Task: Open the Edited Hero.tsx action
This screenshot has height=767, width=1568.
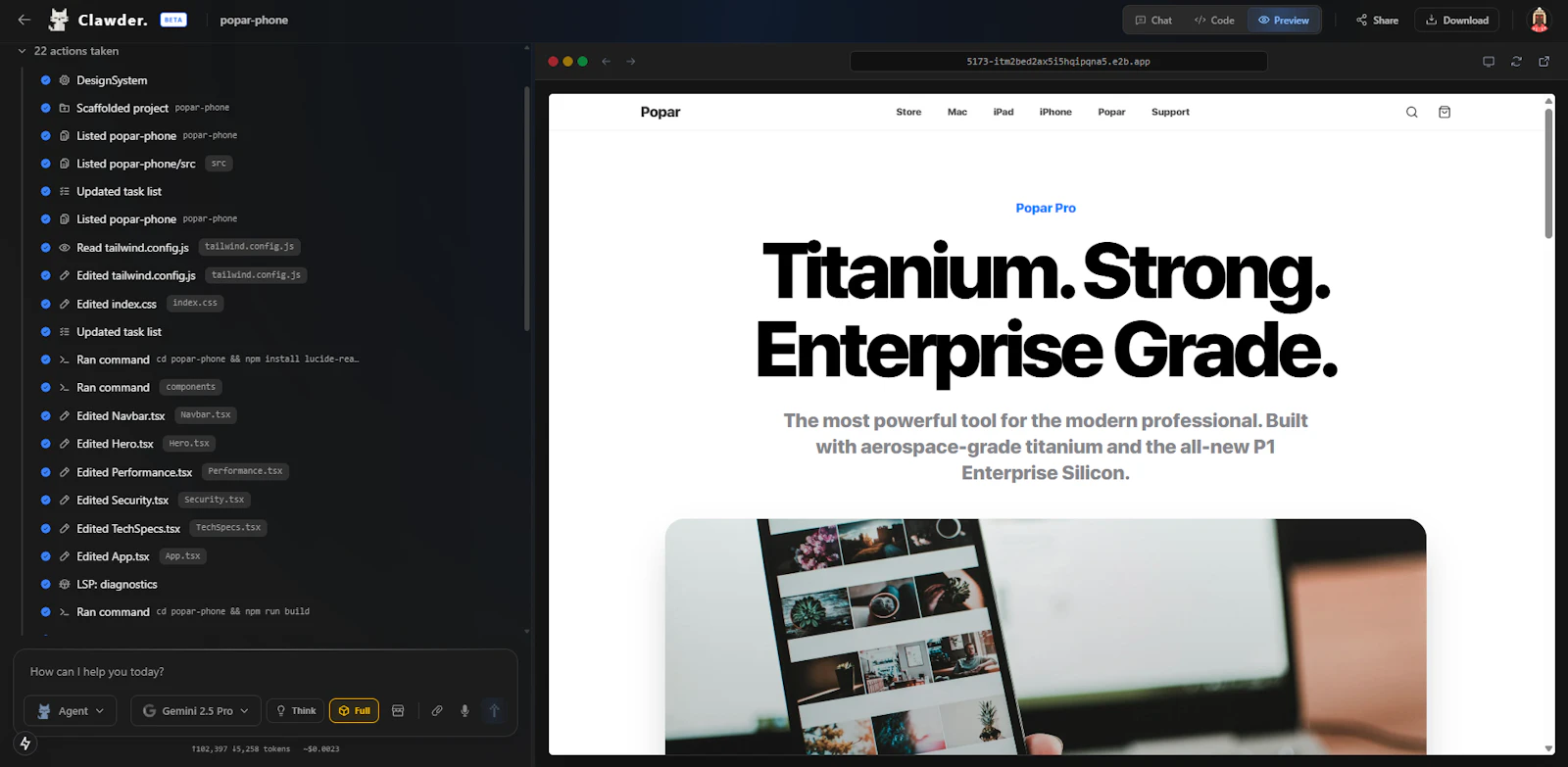Action: point(127,444)
